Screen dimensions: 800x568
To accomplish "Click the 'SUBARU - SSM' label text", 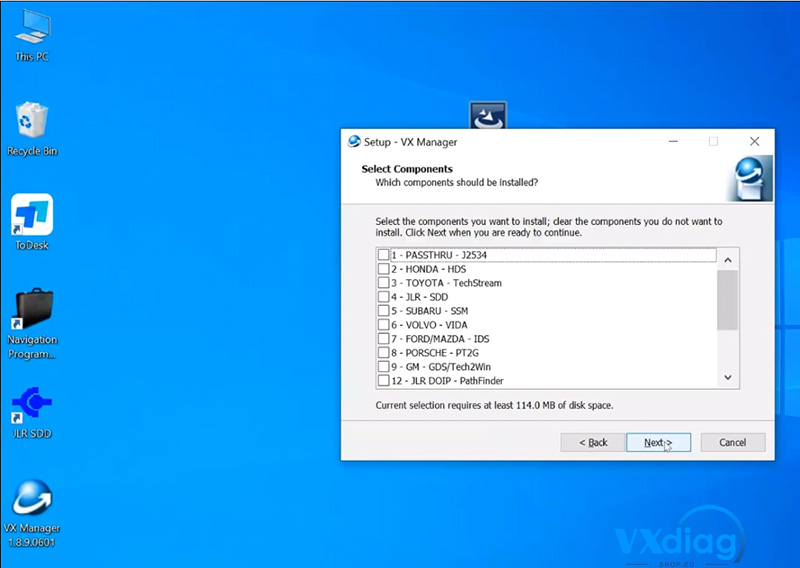I will tap(437, 311).
